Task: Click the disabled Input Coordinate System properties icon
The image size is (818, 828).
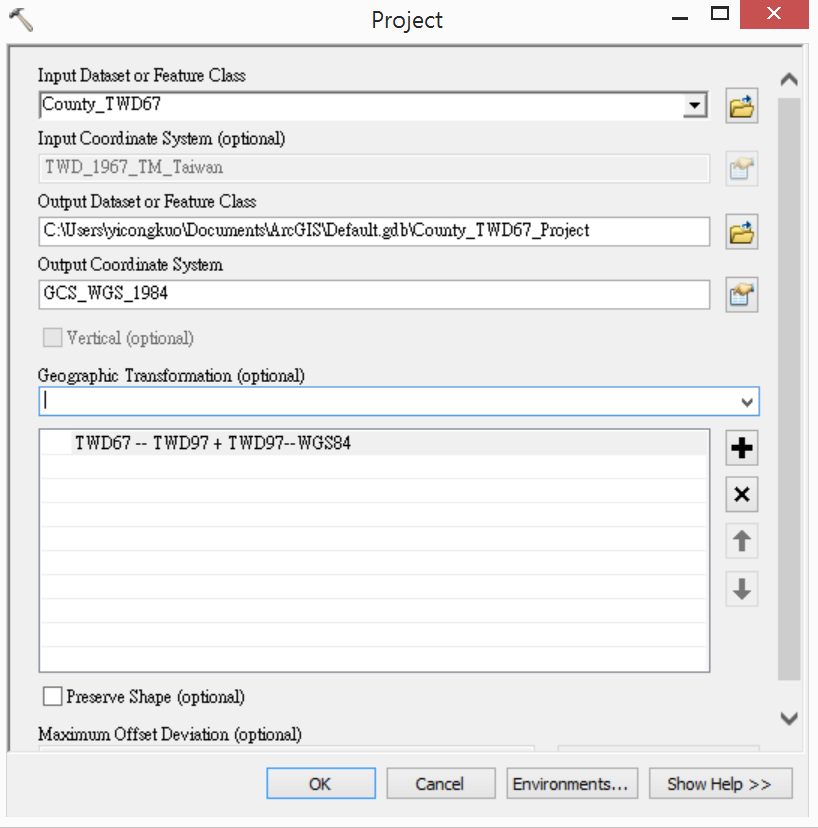Action: coord(741,168)
